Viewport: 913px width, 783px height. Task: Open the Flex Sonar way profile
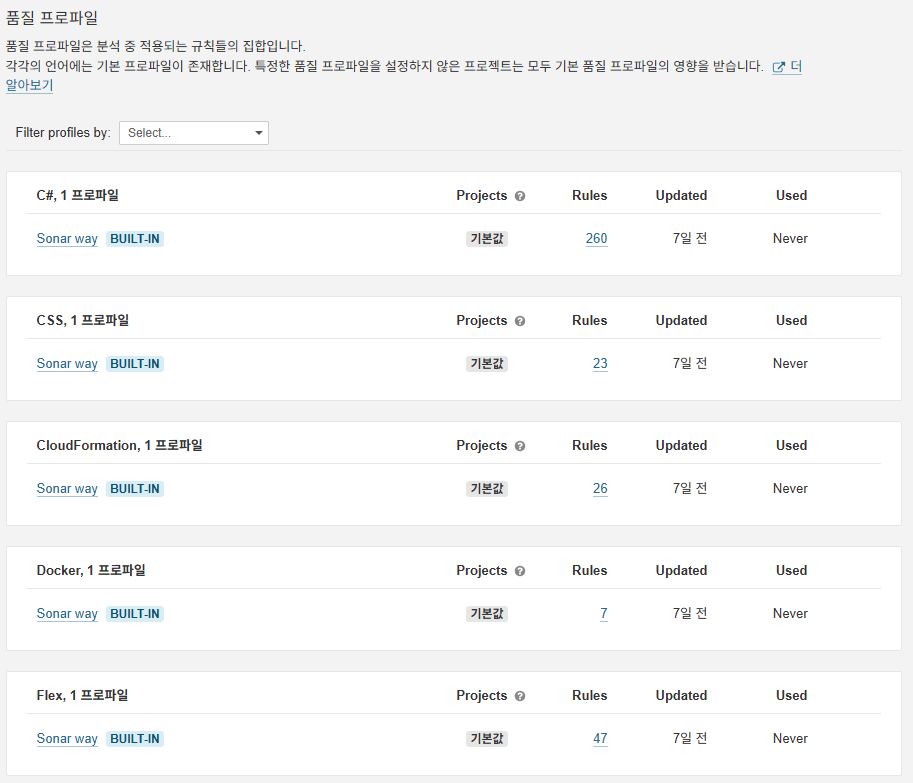pos(67,739)
